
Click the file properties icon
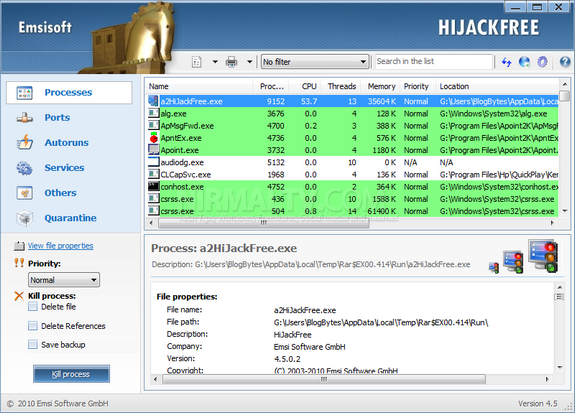click(x=19, y=246)
